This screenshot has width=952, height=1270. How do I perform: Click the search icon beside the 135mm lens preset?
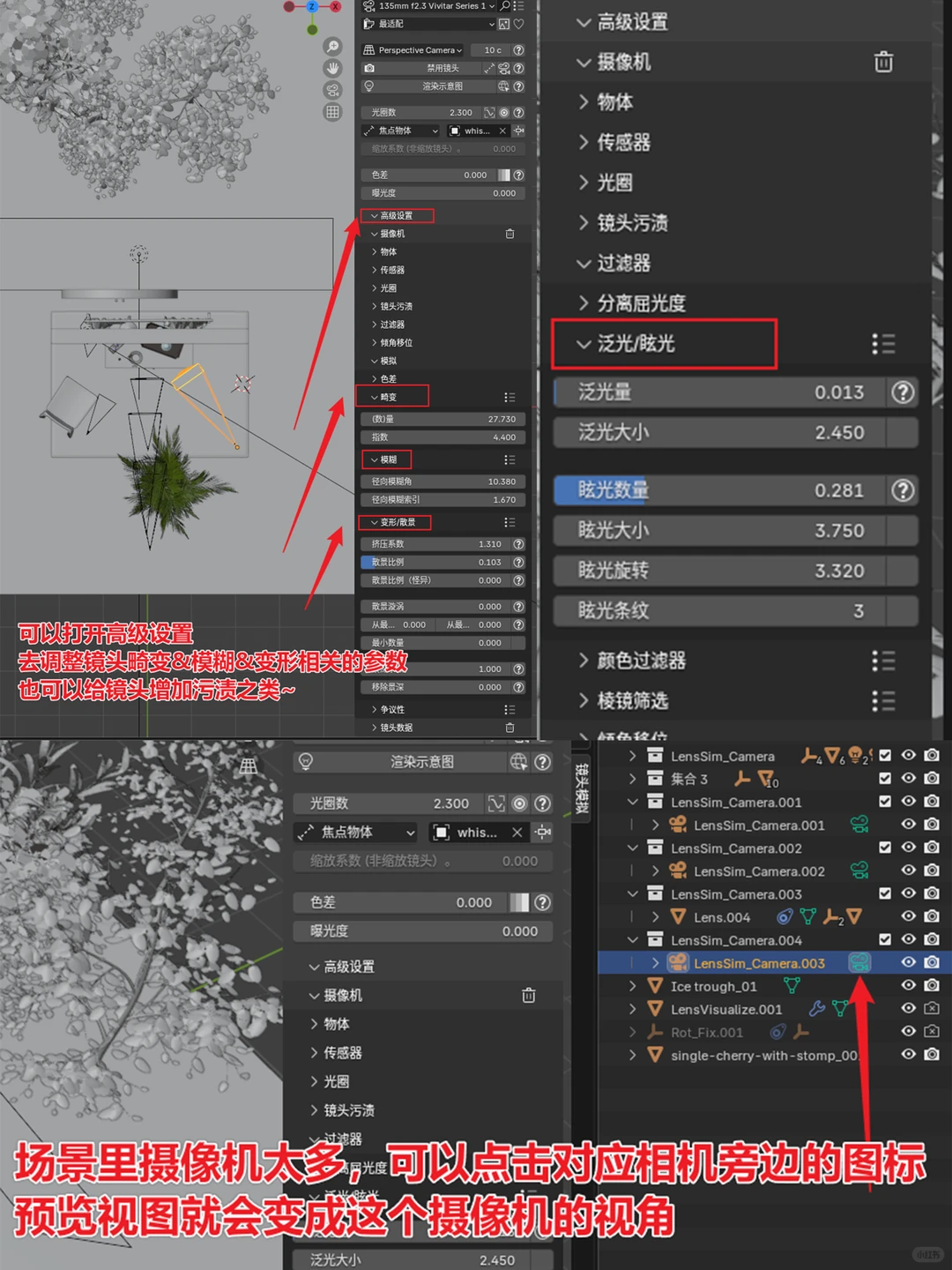click(504, 6)
